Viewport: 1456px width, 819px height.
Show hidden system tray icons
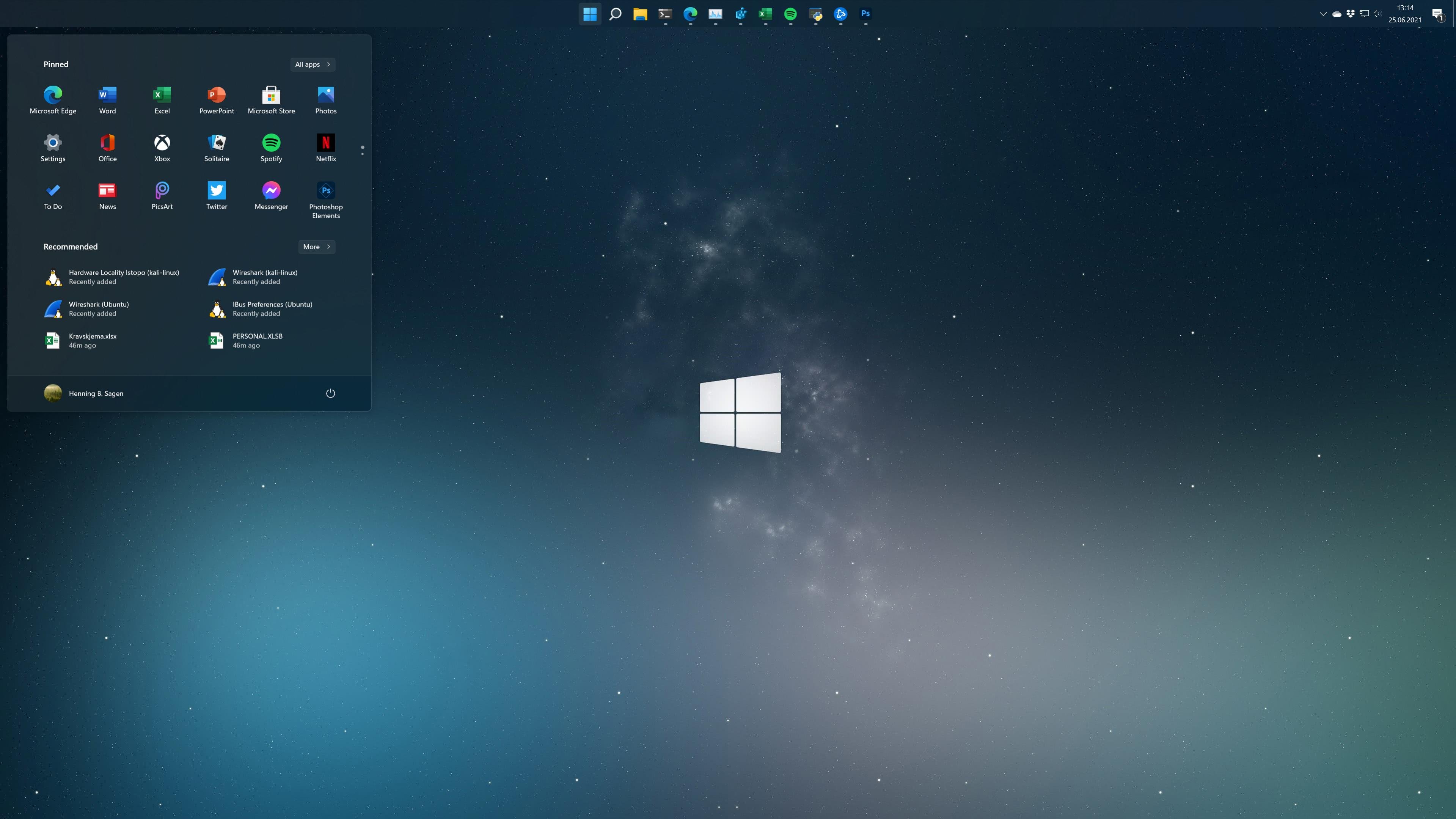1323,14
